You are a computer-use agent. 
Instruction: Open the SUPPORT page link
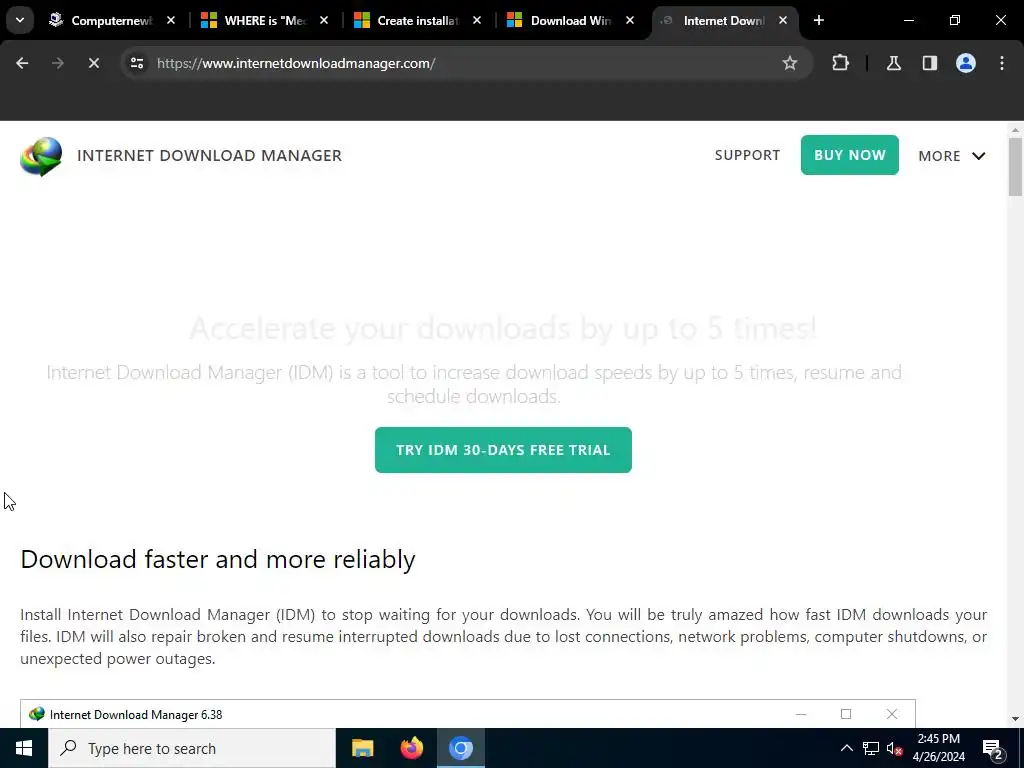point(747,155)
